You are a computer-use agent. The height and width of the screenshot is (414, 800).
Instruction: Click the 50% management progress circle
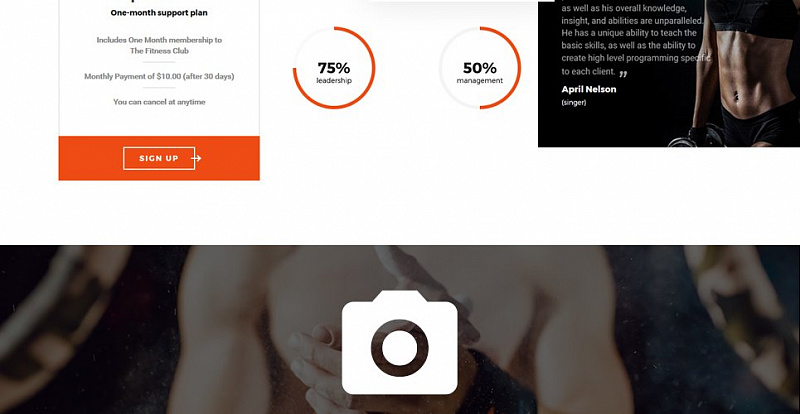click(480, 68)
